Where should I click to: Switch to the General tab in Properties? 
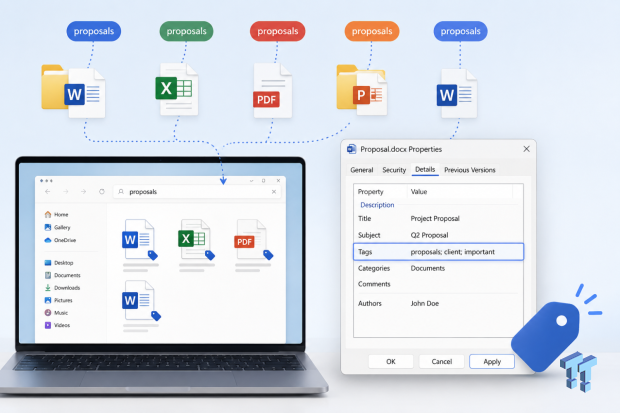point(361,170)
